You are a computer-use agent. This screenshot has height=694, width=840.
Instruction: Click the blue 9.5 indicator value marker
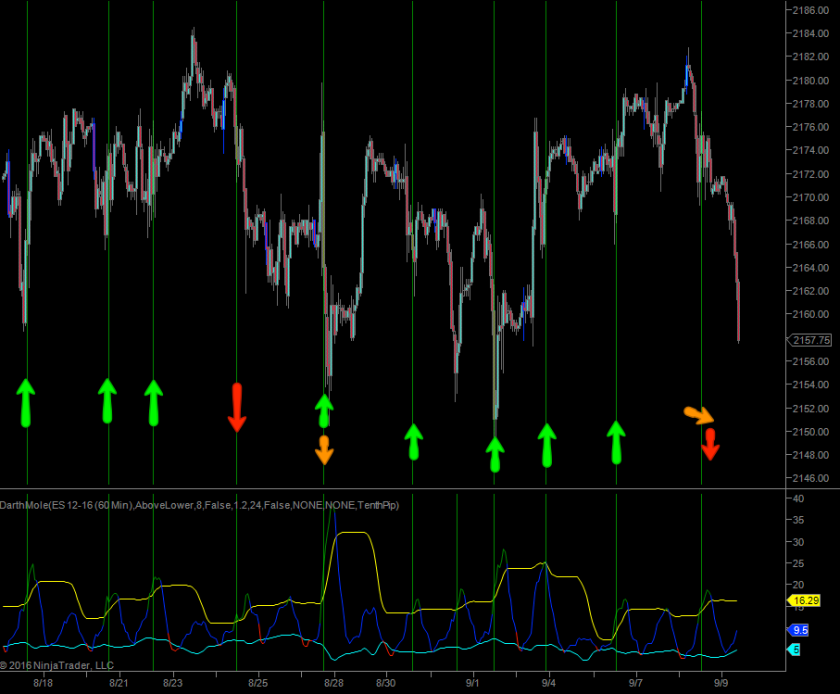click(798, 630)
